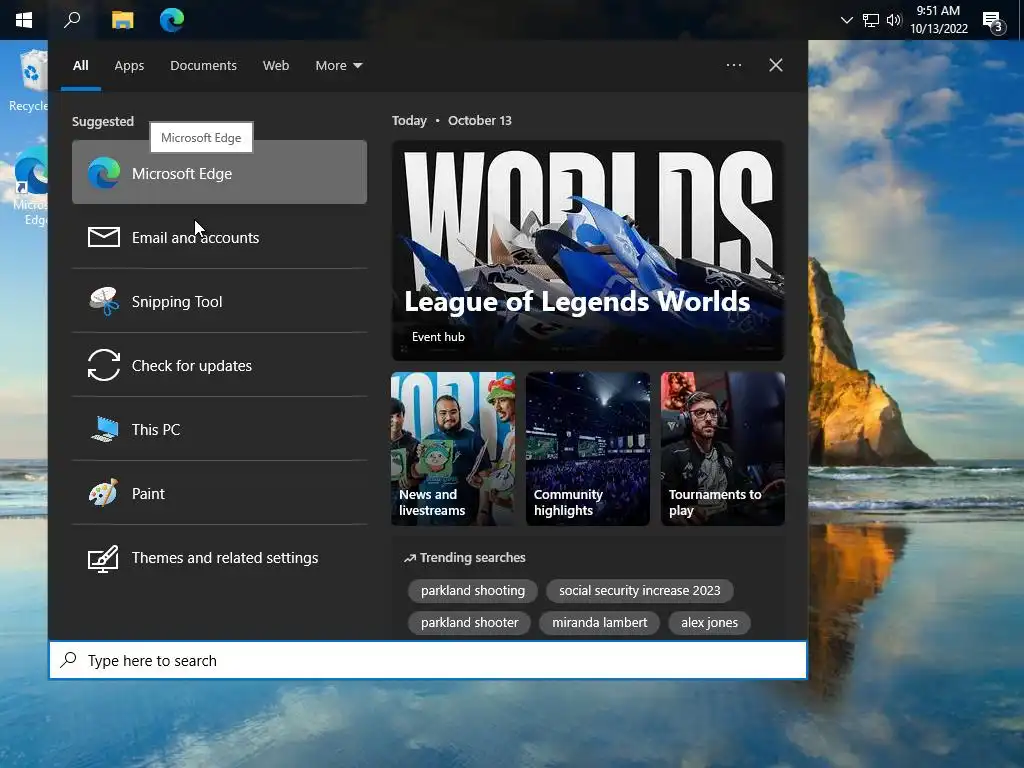Search trending term alex jones
The image size is (1024, 768).
pos(709,622)
